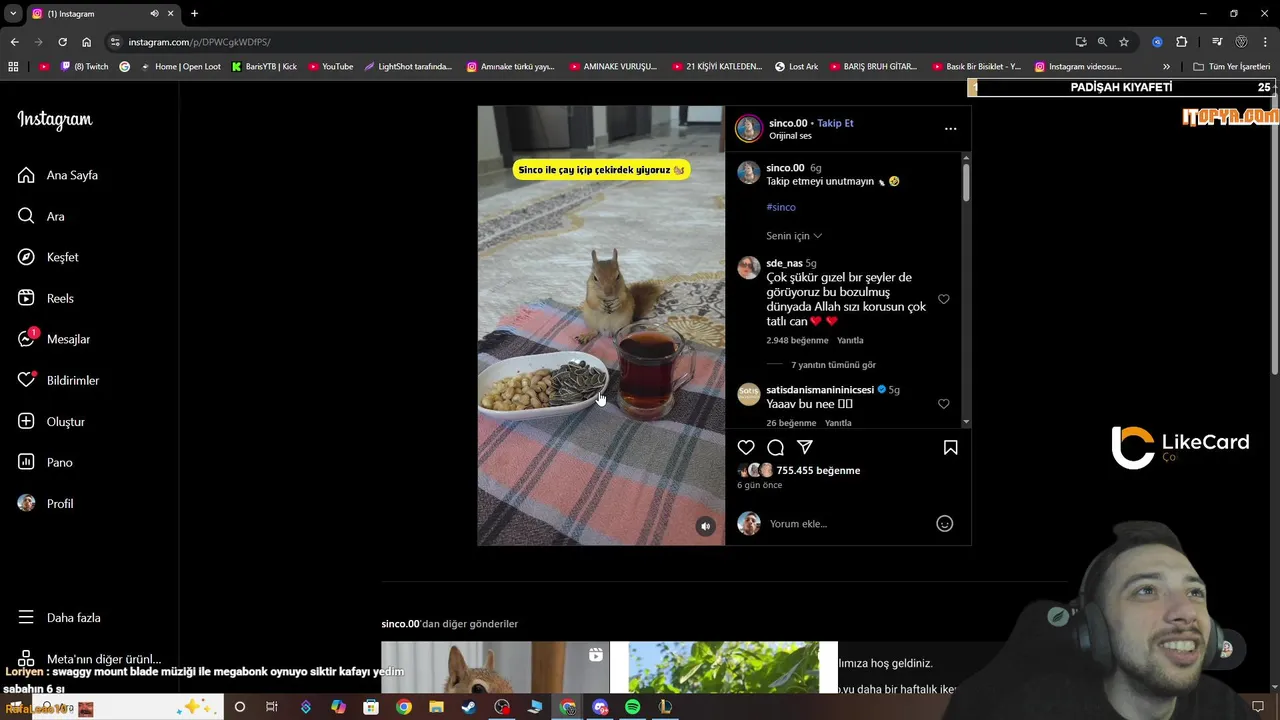This screenshot has width=1280, height=720.
Task: Open Mesajlar with unread badge
Action: 54,339
